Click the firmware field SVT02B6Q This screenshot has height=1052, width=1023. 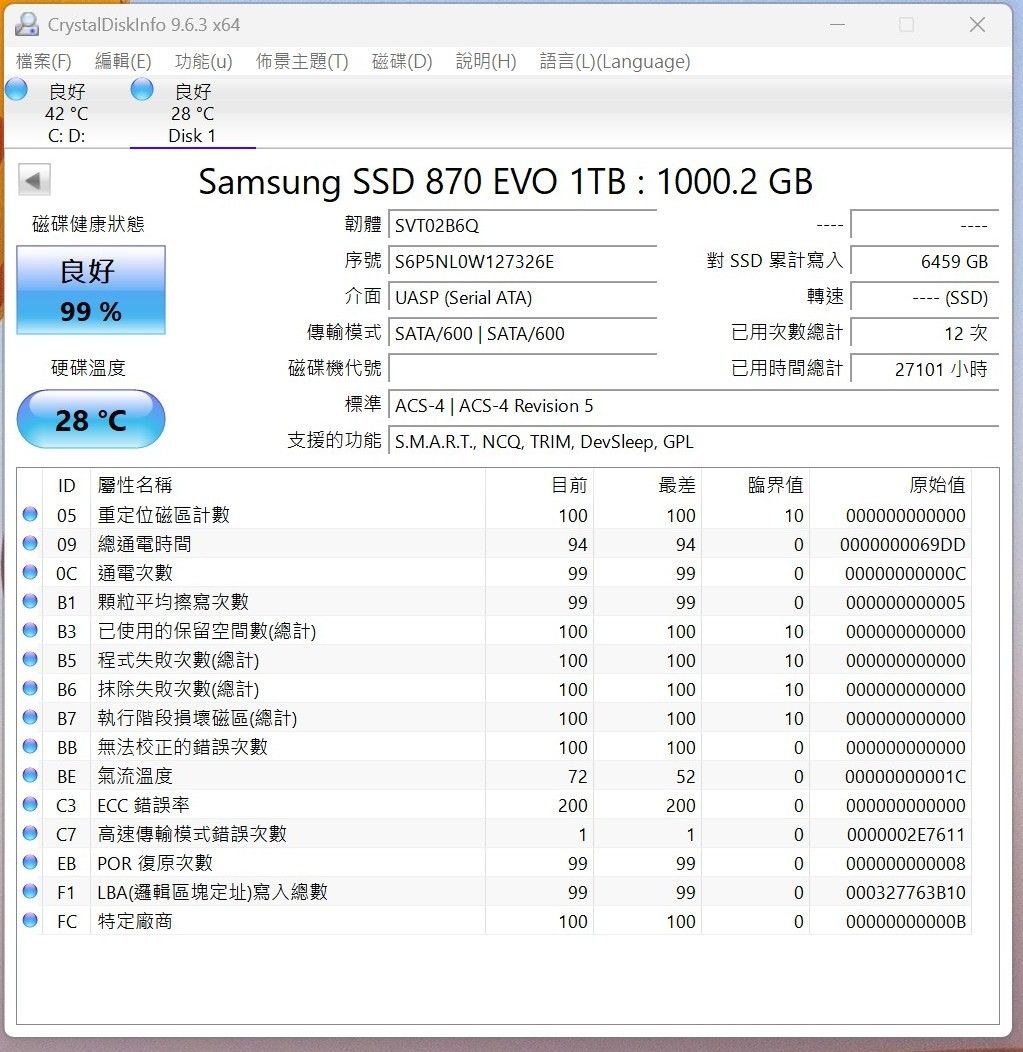(x=523, y=225)
